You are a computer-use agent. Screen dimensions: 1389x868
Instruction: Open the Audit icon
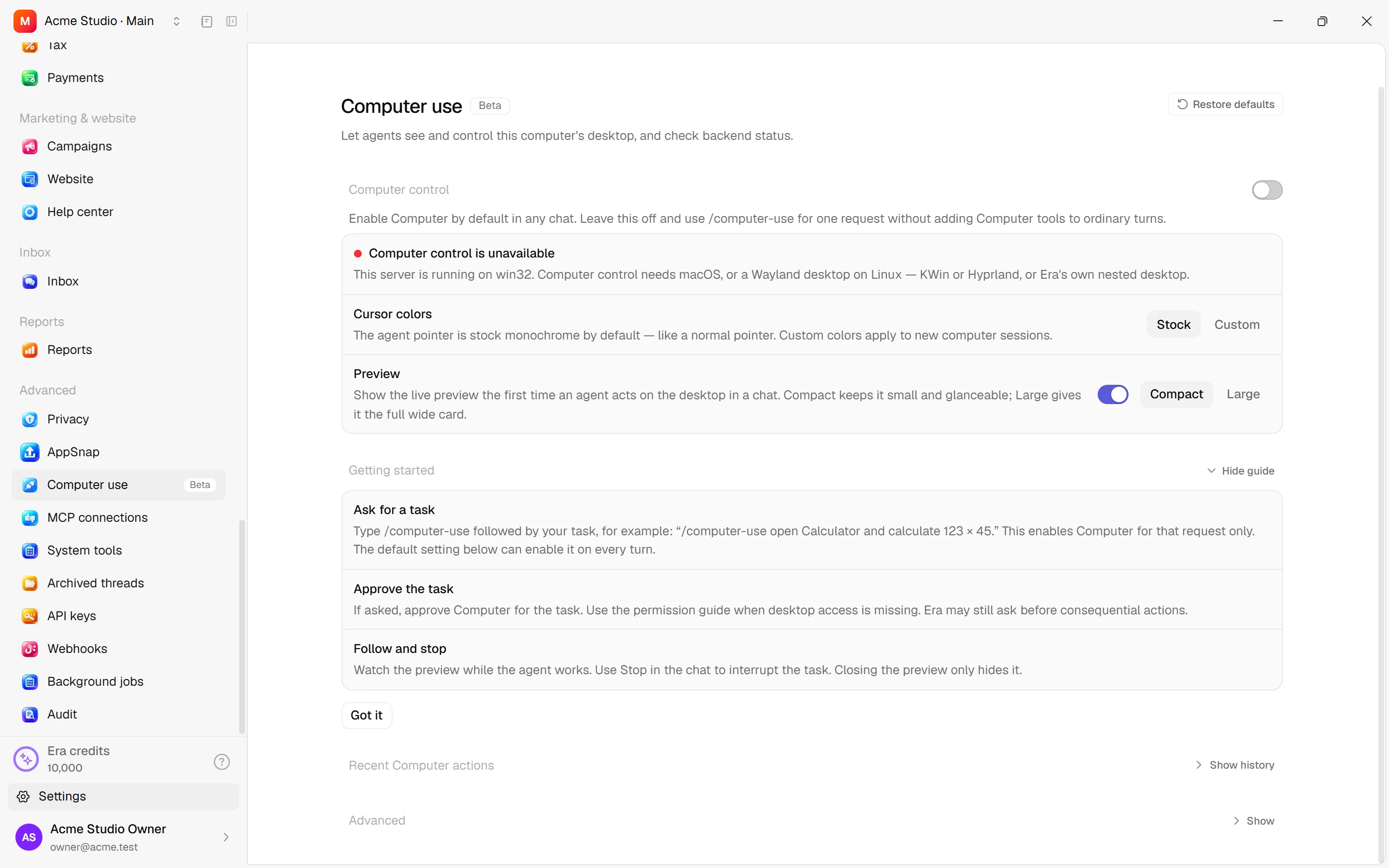point(30,714)
